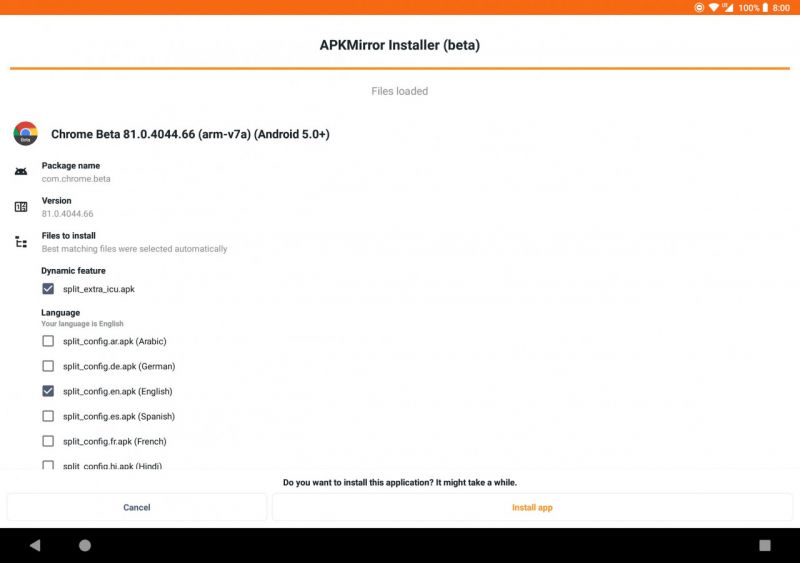Click the battery icon in status bar

765,7
